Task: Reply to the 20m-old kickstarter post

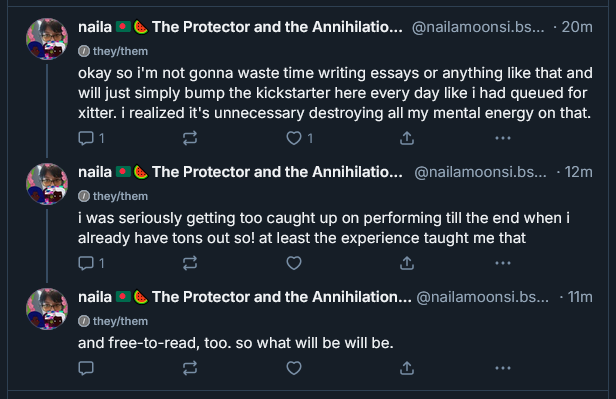Action: (91, 138)
